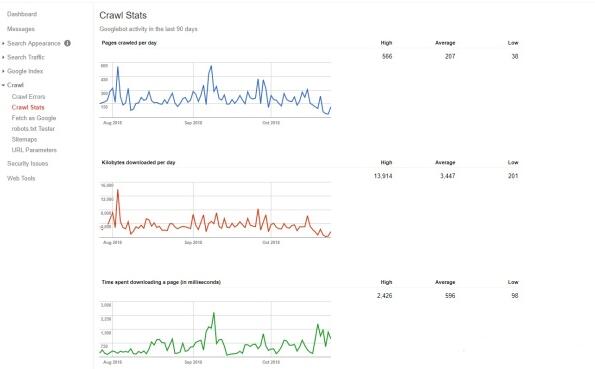Image resolution: width=595 pixels, height=369 pixels.
Task: Click the Pages crawled per day label
Action: pos(129,43)
